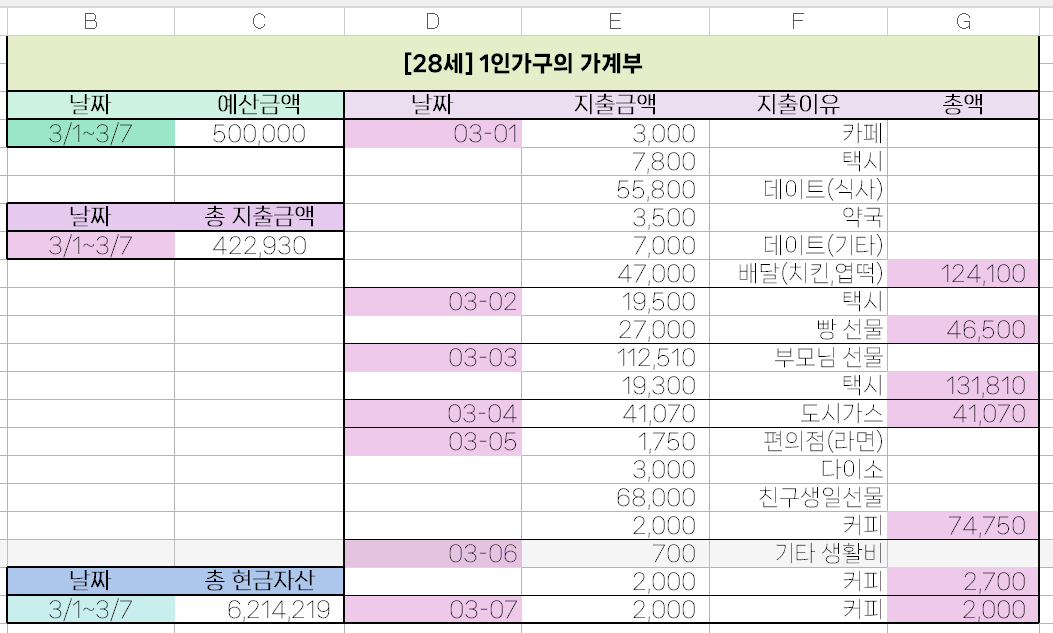Viewport: 1053px width, 633px height.
Task: Select the amount 7,800 cell
Action: pyautogui.click(x=615, y=161)
